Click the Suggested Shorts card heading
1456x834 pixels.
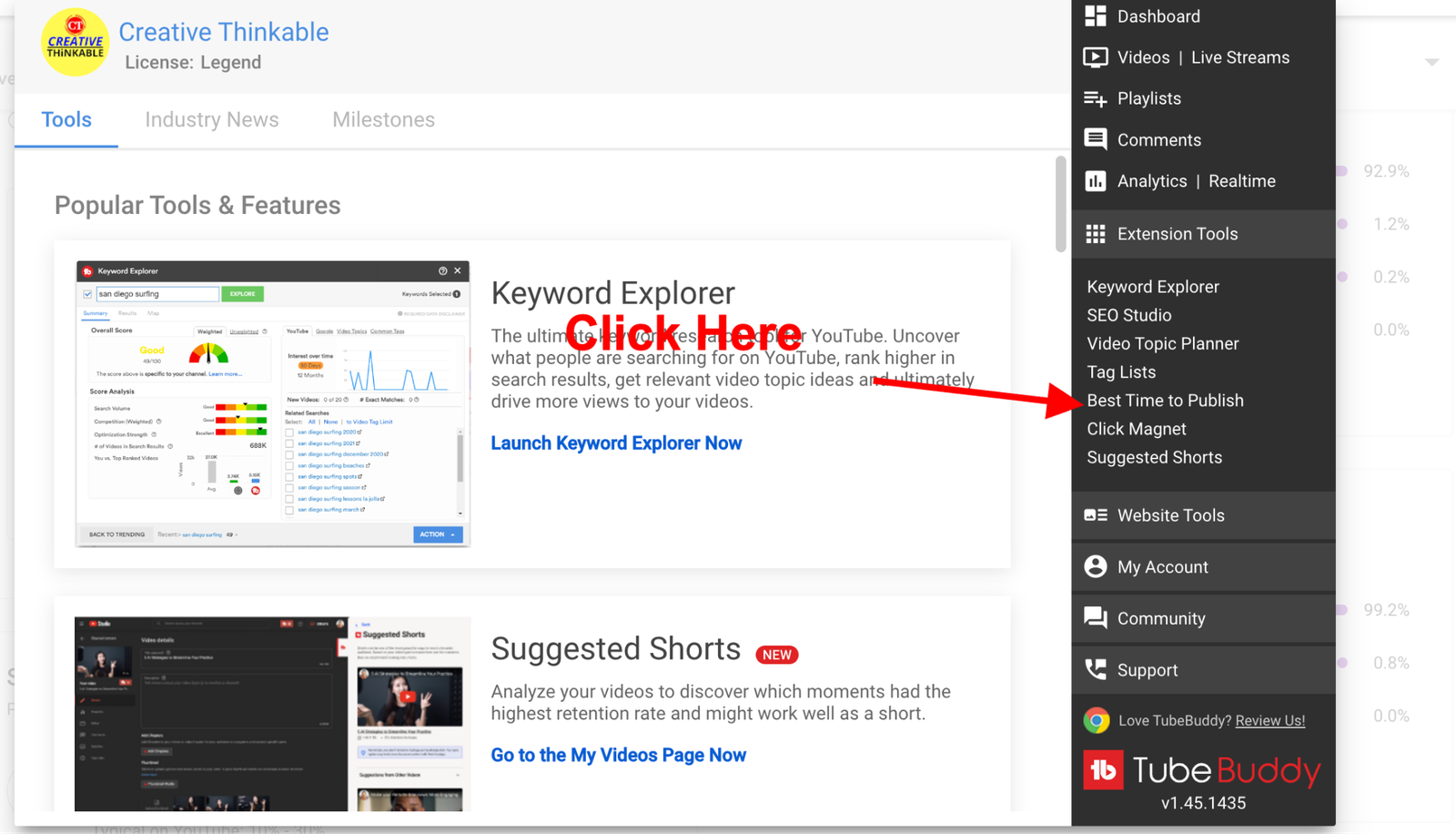(616, 649)
